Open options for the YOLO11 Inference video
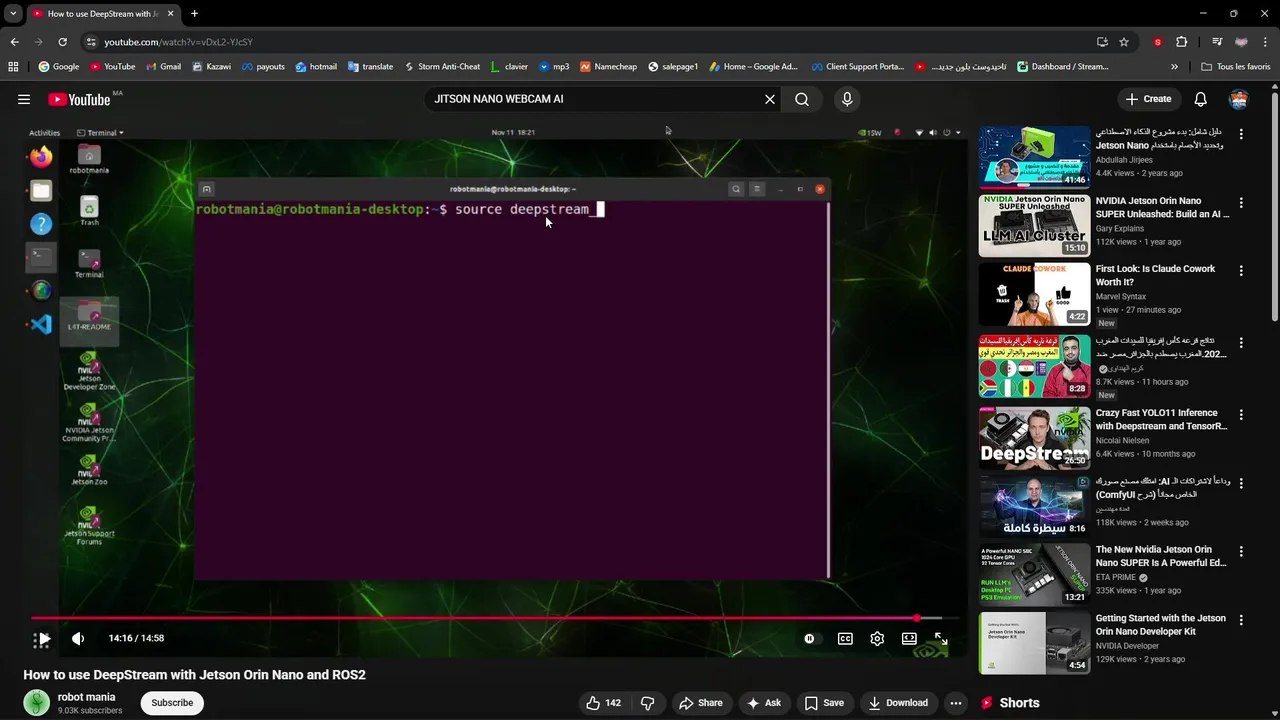Viewport: 1280px width, 720px height. coord(1241,414)
